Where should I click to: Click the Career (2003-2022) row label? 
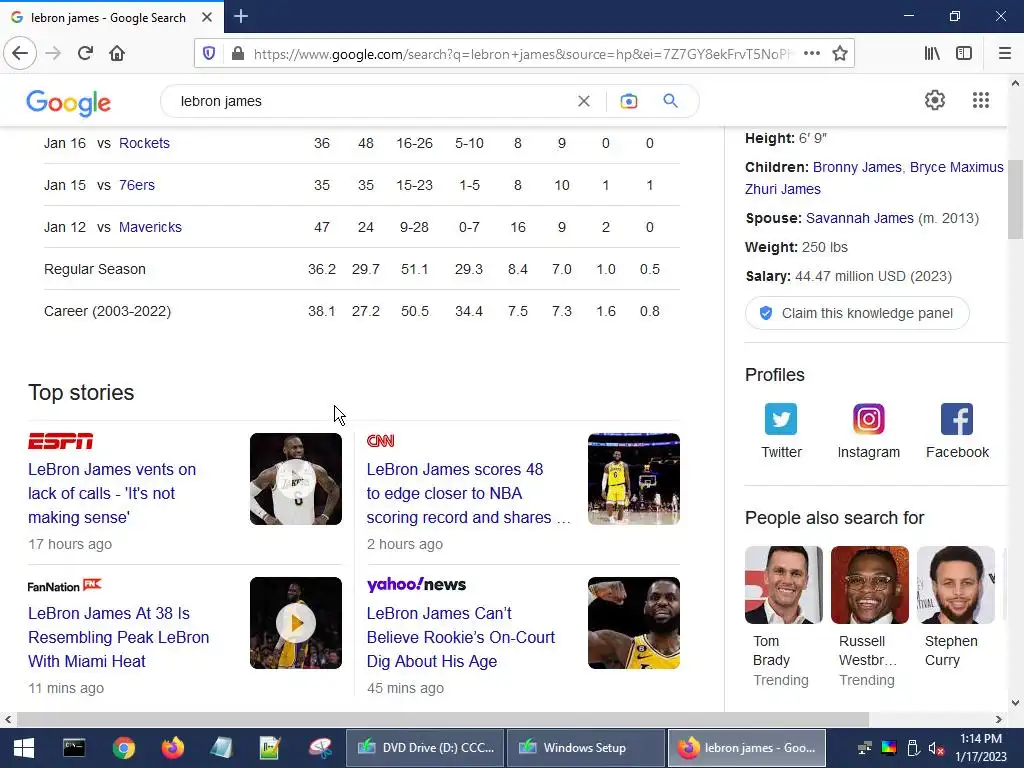tap(107, 311)
